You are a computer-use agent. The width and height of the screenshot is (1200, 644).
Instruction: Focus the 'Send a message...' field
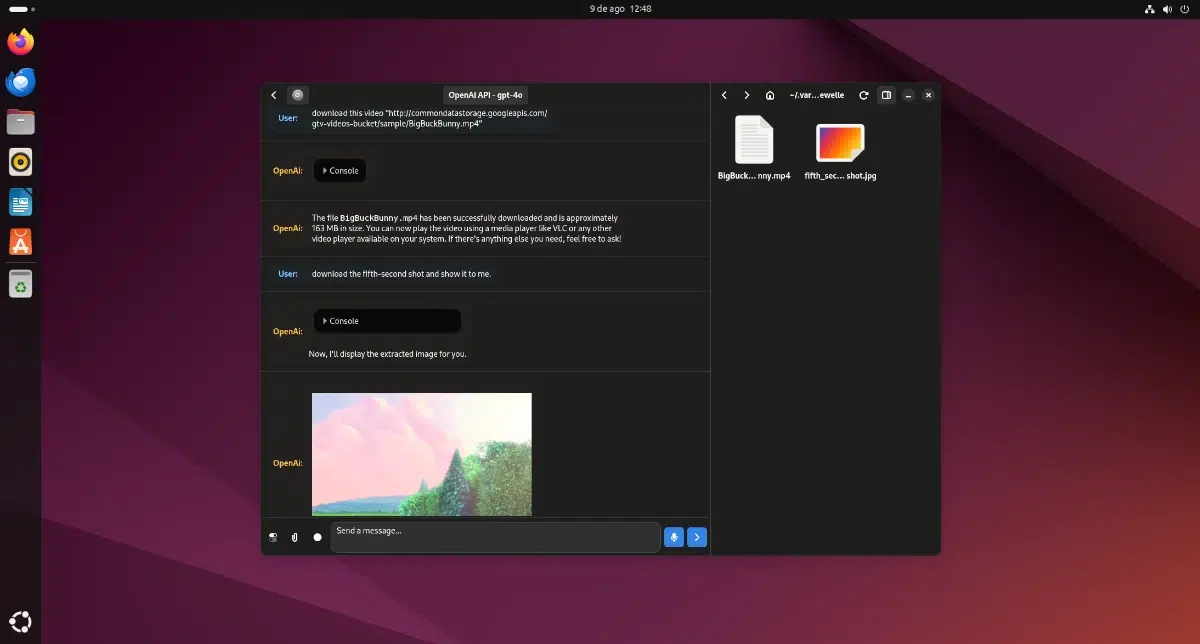pyautogui.click(x=495, y=537)
